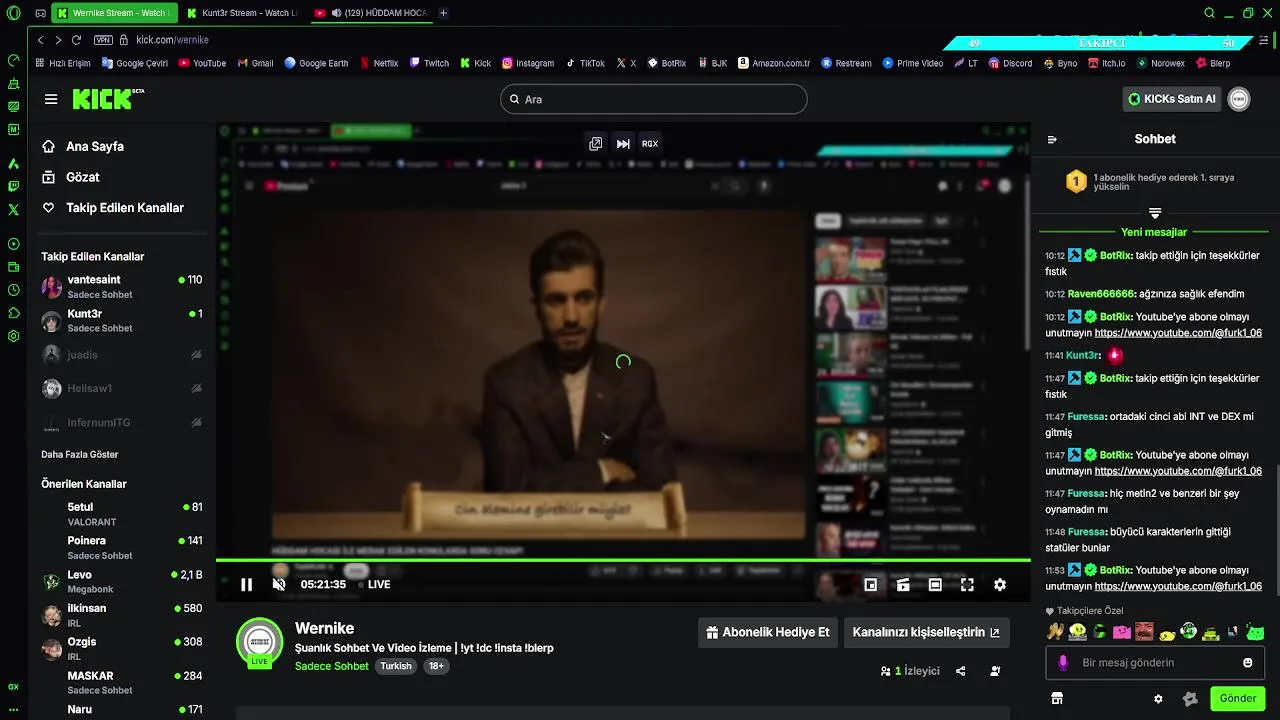
Task: Expand Daha Fazla Göster
Action: pyautogui.click(x=80, y=454)
